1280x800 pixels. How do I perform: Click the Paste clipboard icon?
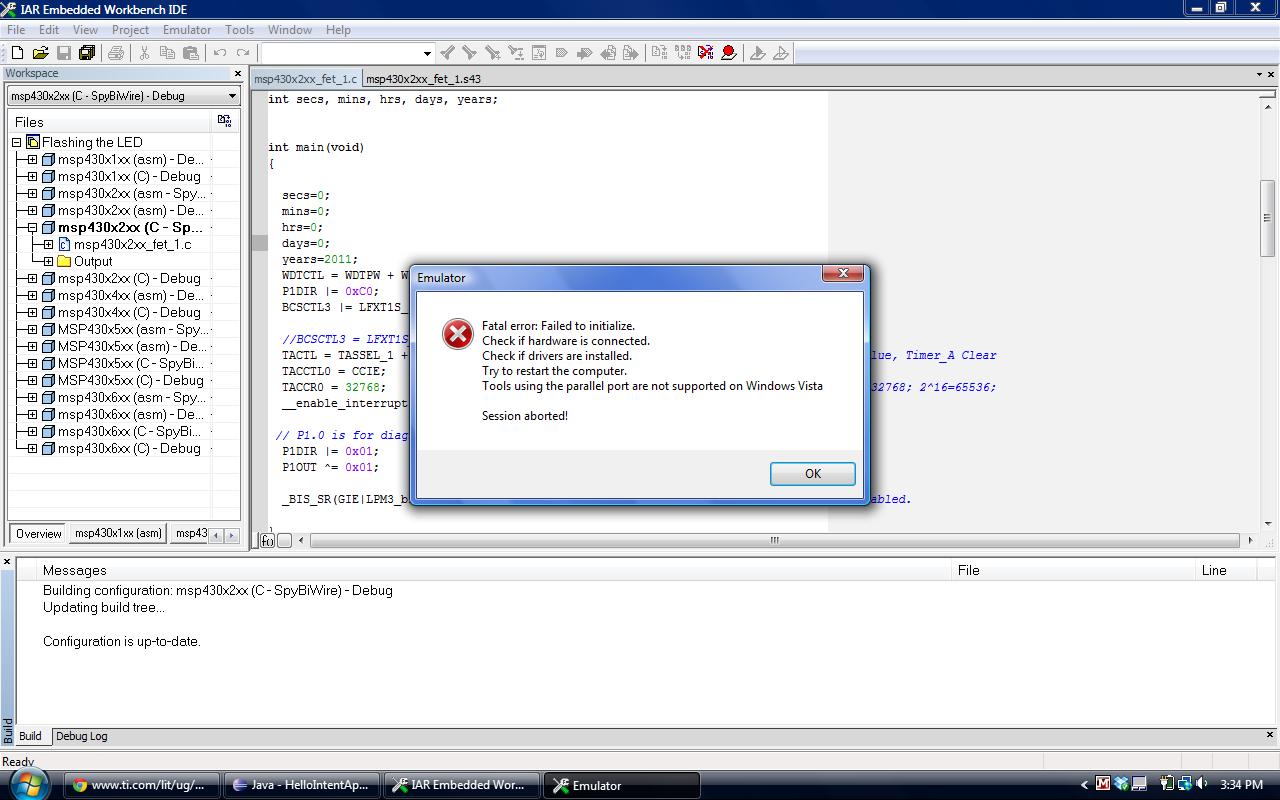(191, 53)
